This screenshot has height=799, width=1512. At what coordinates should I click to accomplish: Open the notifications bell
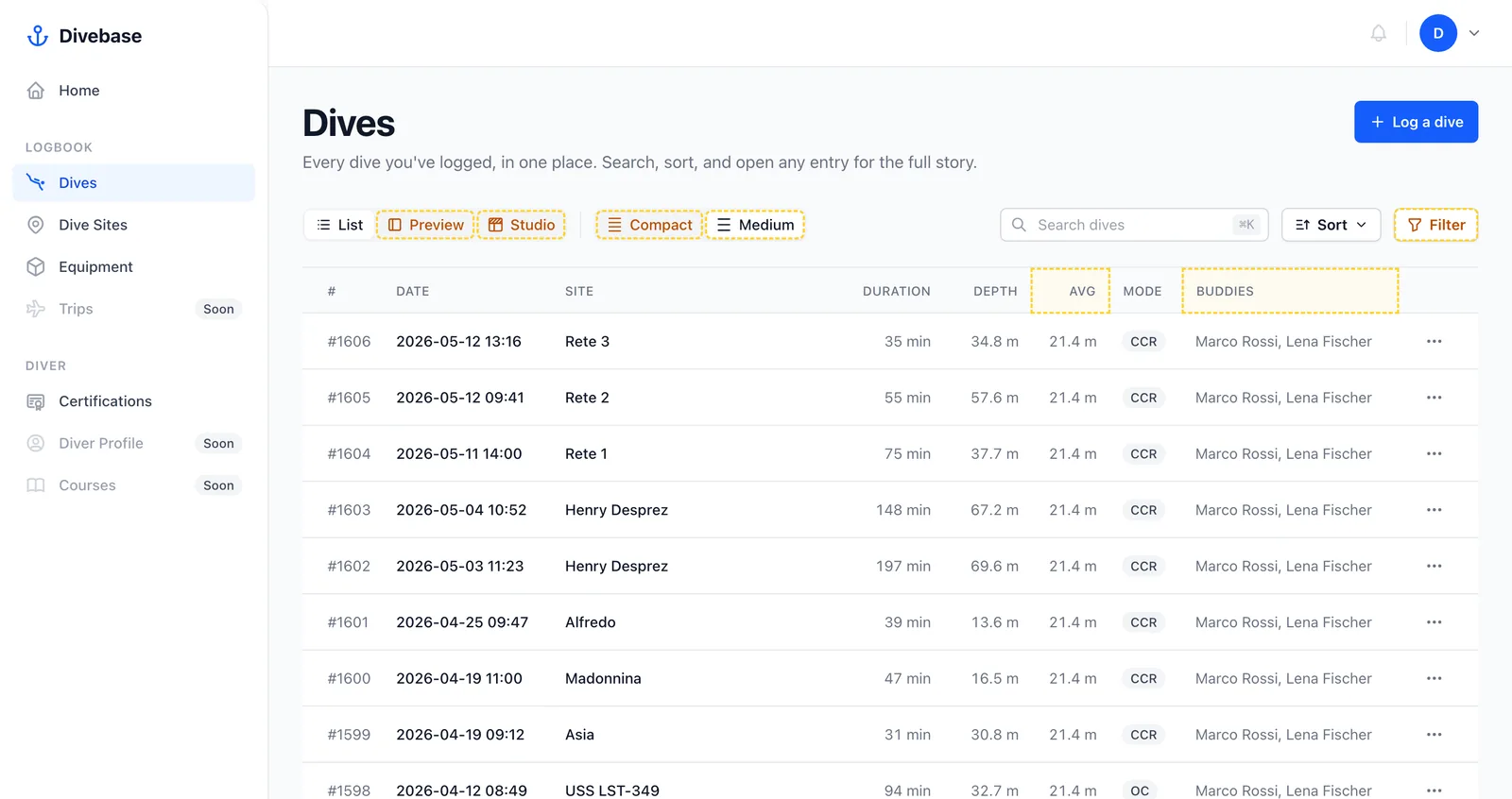point(1379,34)
